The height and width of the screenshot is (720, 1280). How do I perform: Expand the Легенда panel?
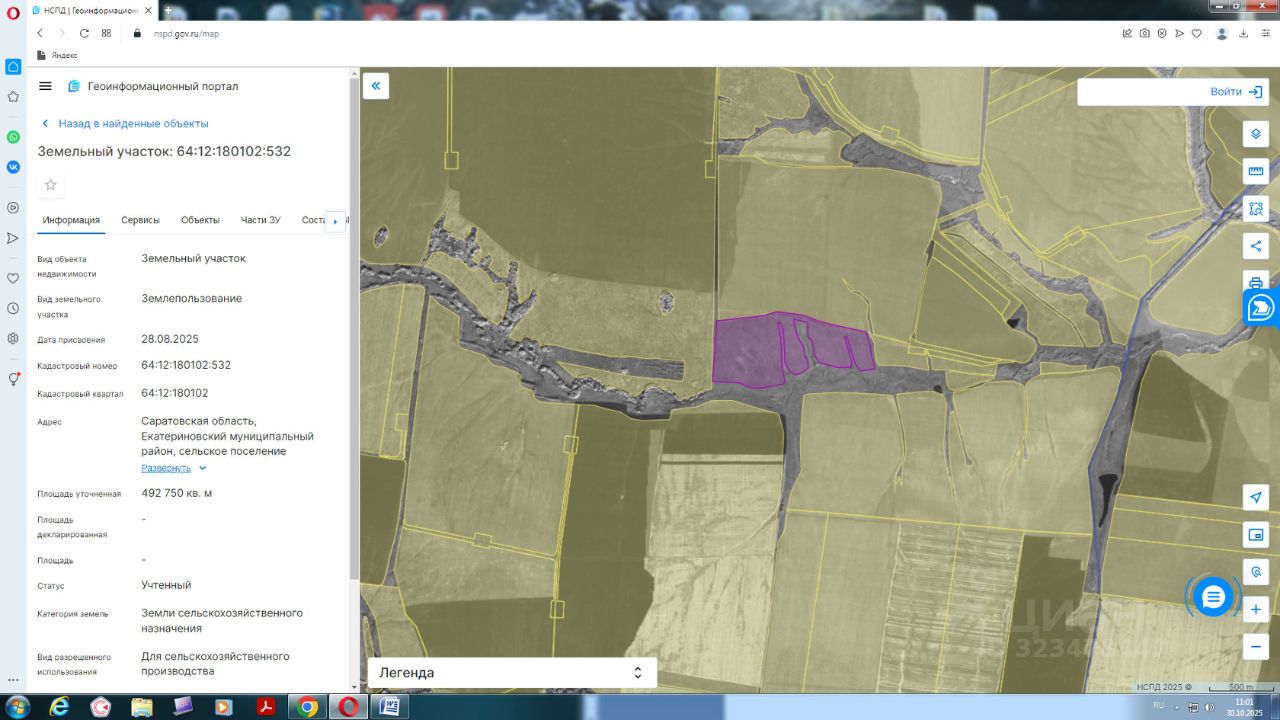pos(512,673)
